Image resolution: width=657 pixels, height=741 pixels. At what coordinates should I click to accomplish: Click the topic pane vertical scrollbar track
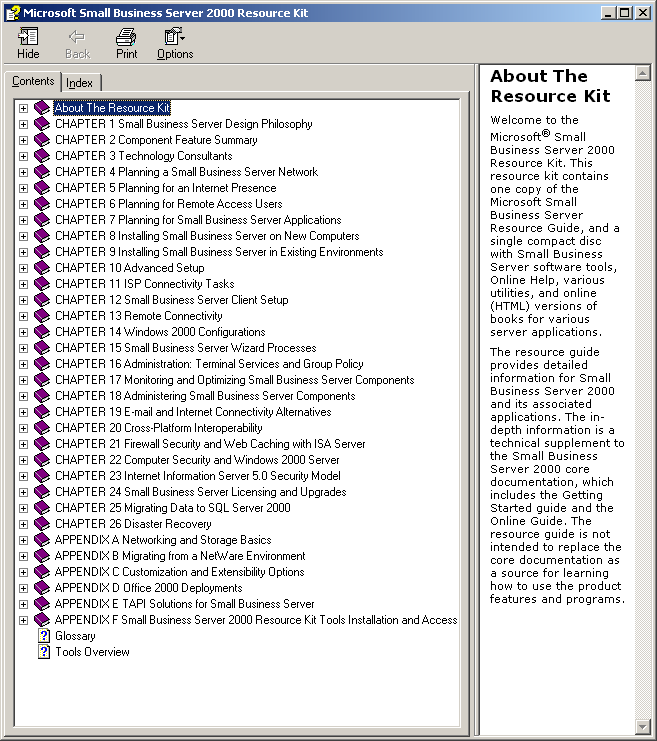point(642,399)
